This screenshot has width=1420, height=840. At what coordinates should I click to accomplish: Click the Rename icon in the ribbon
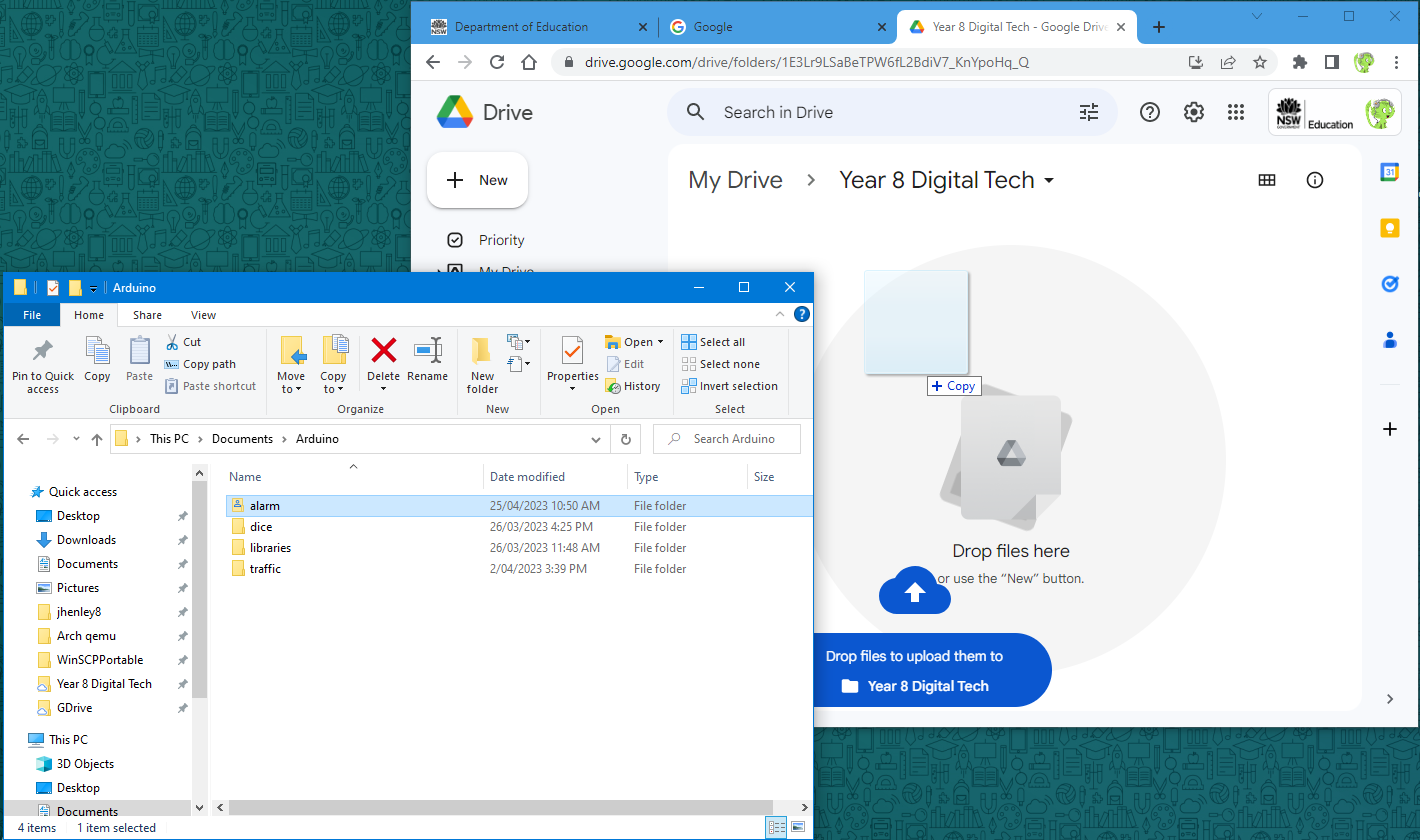[427, 351]
